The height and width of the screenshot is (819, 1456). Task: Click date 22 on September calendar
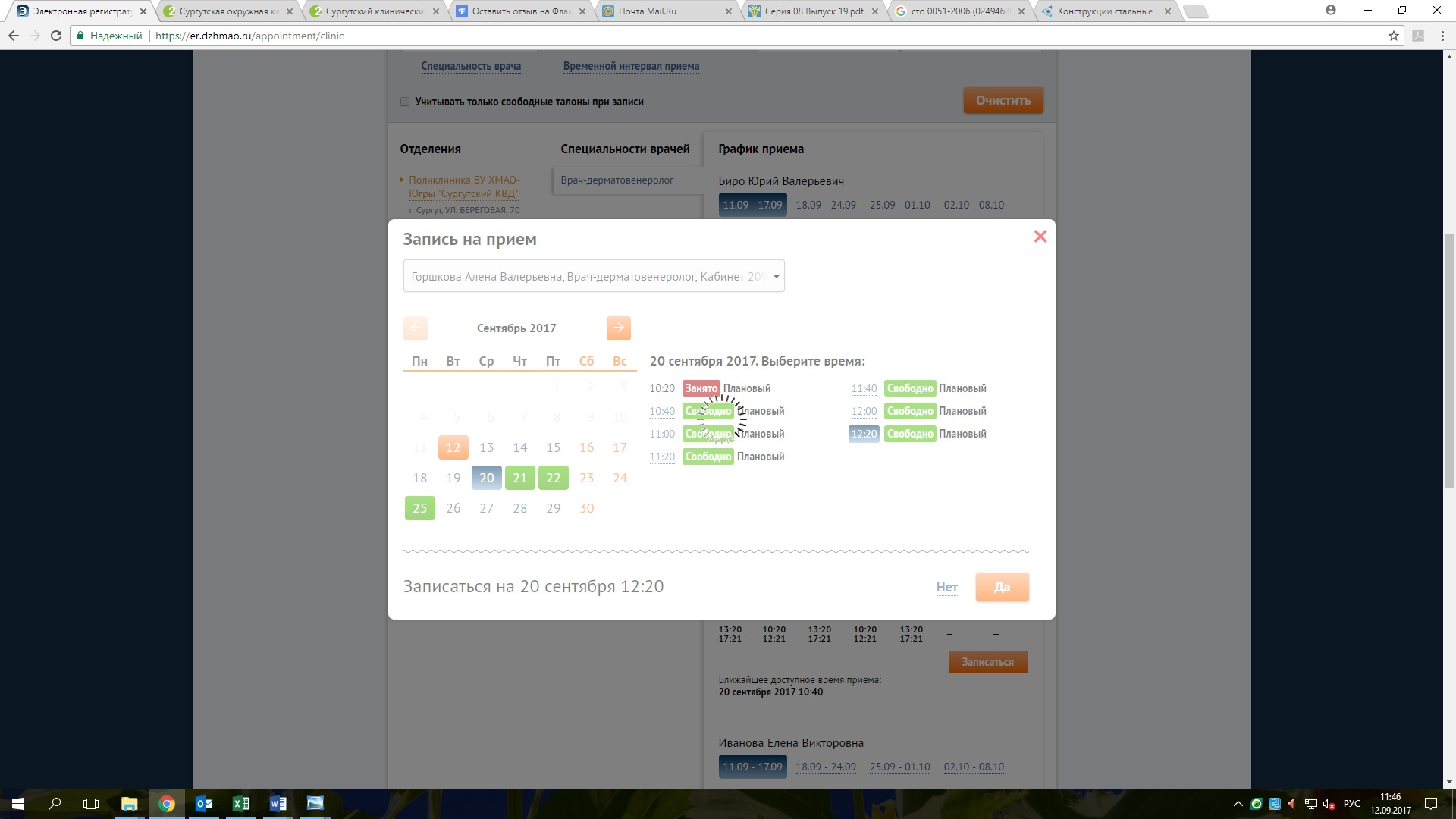click(x=553, y=477)
